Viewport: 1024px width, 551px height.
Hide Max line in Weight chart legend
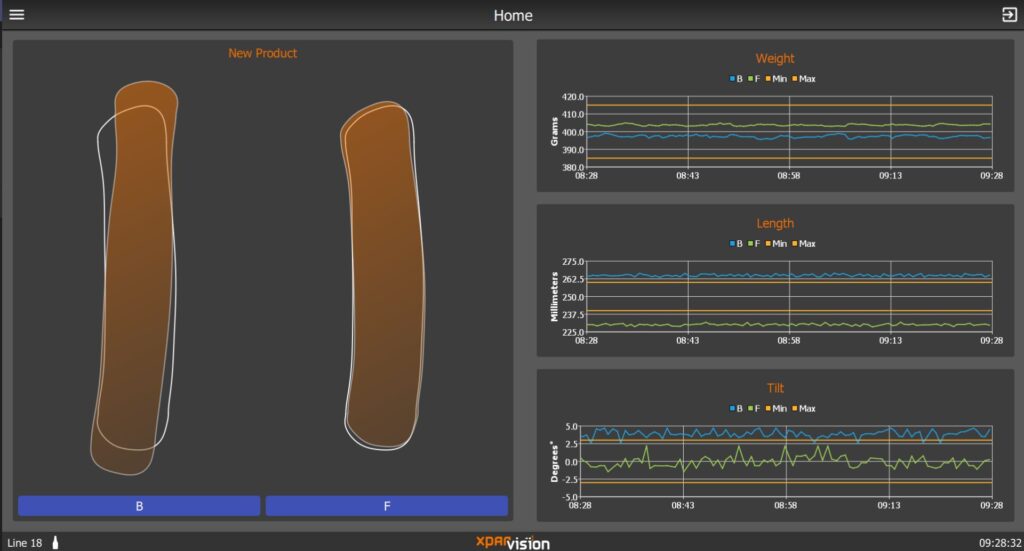tap(804, 78)
